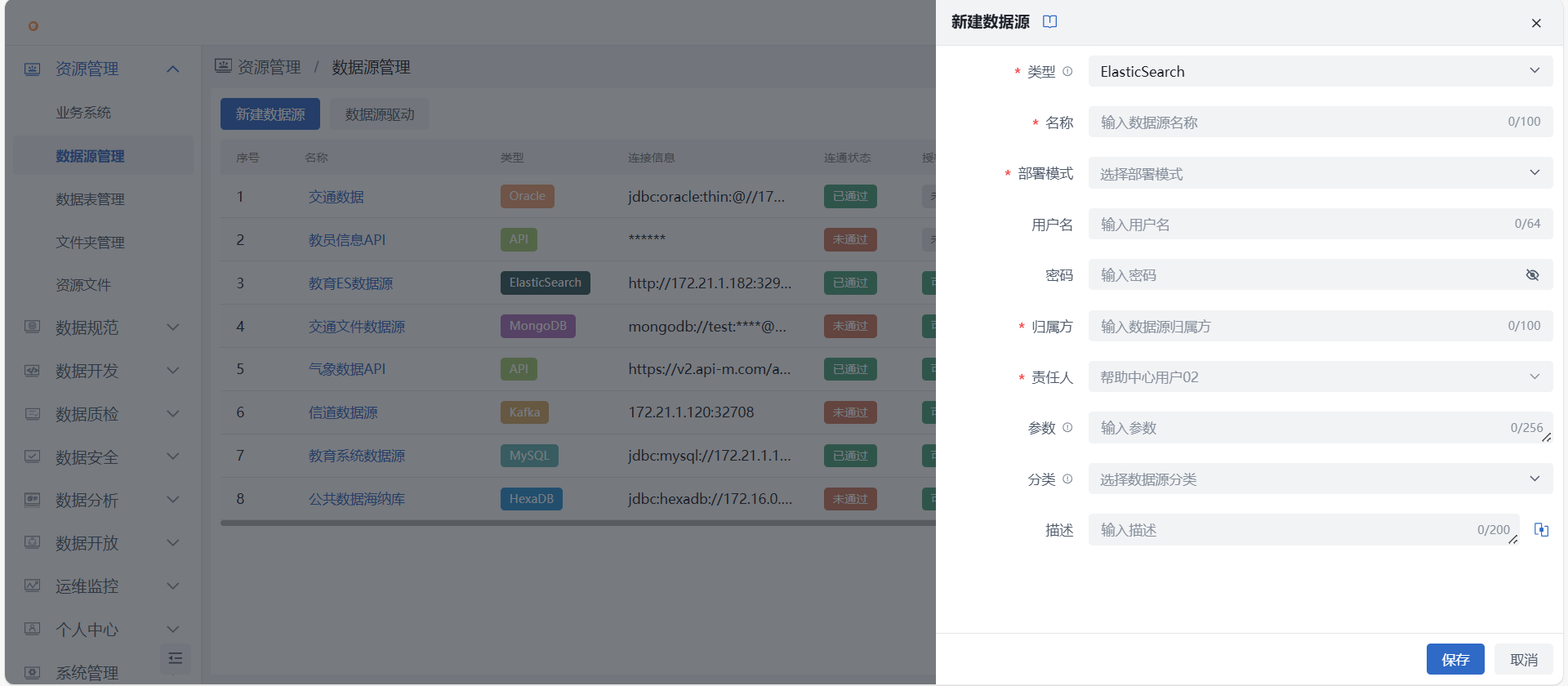Screen dimensions: 1568x686
Task: Focus the 密码 input field
Action: (x=1321, y=275)
